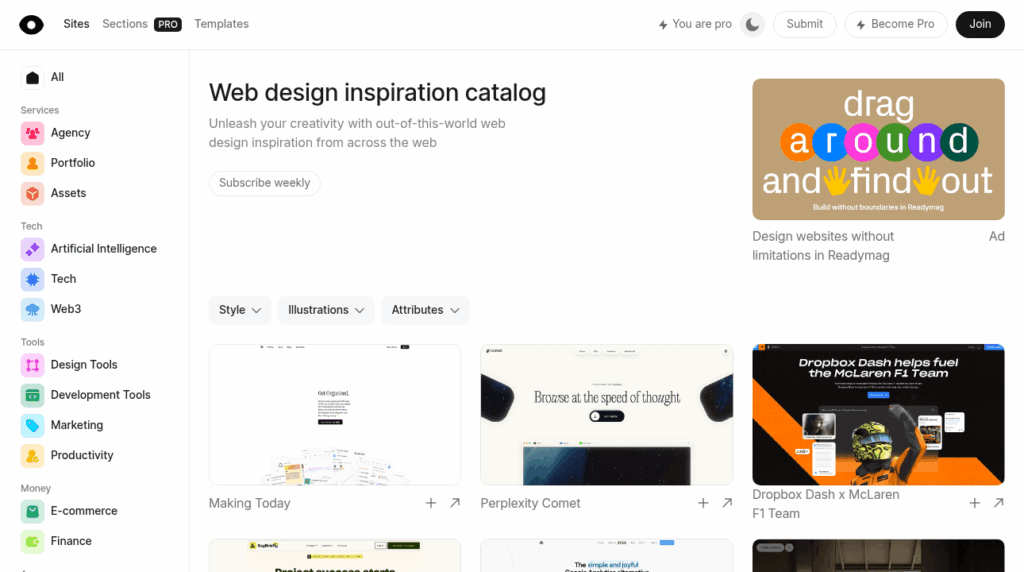This screenshot has width=1024, height=572.
Task: Open the Dropbox Dash McLaren thumbnail
Action: click(878, 415)
